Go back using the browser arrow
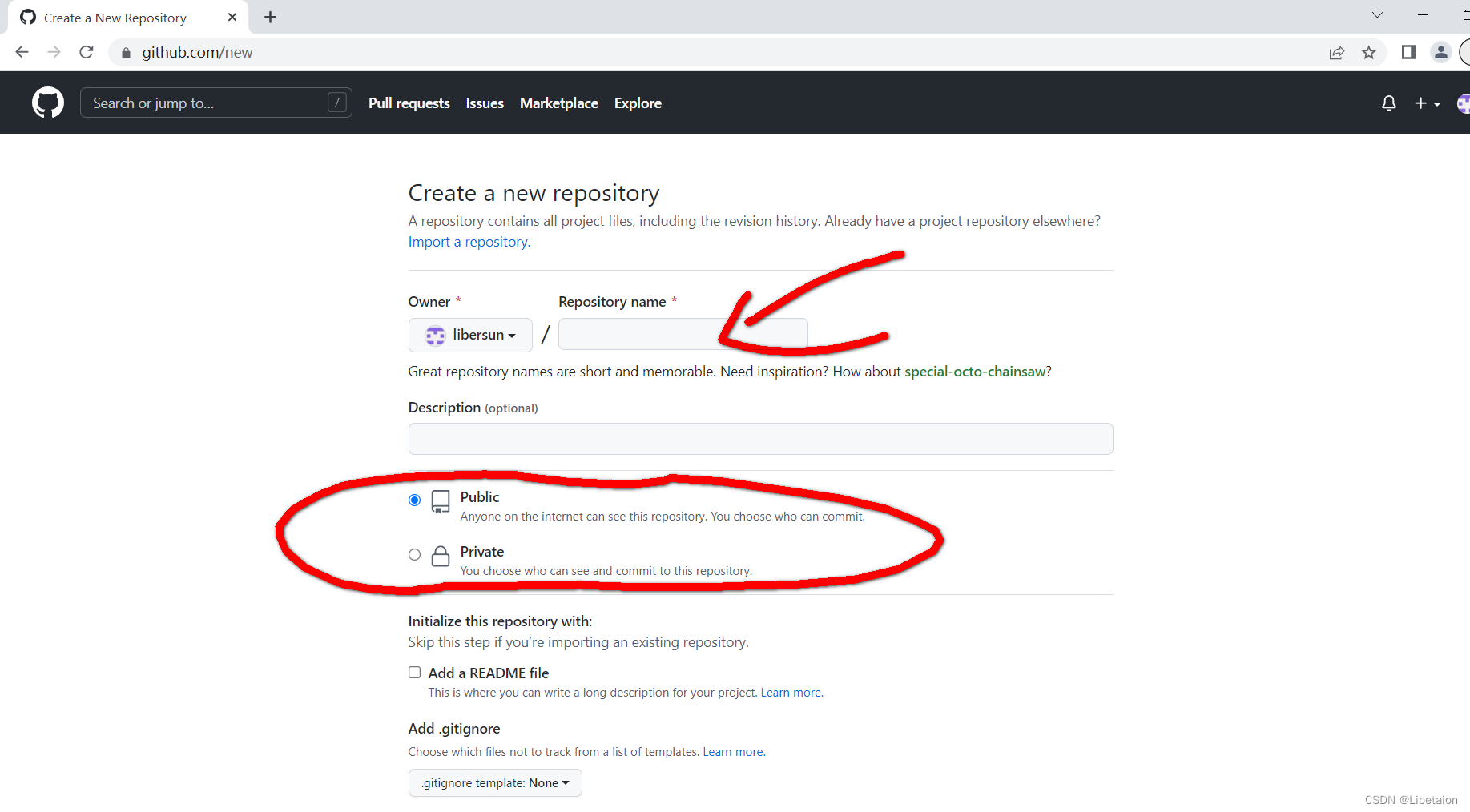Viewport: 1470px width, 812px height. point(22,52)
